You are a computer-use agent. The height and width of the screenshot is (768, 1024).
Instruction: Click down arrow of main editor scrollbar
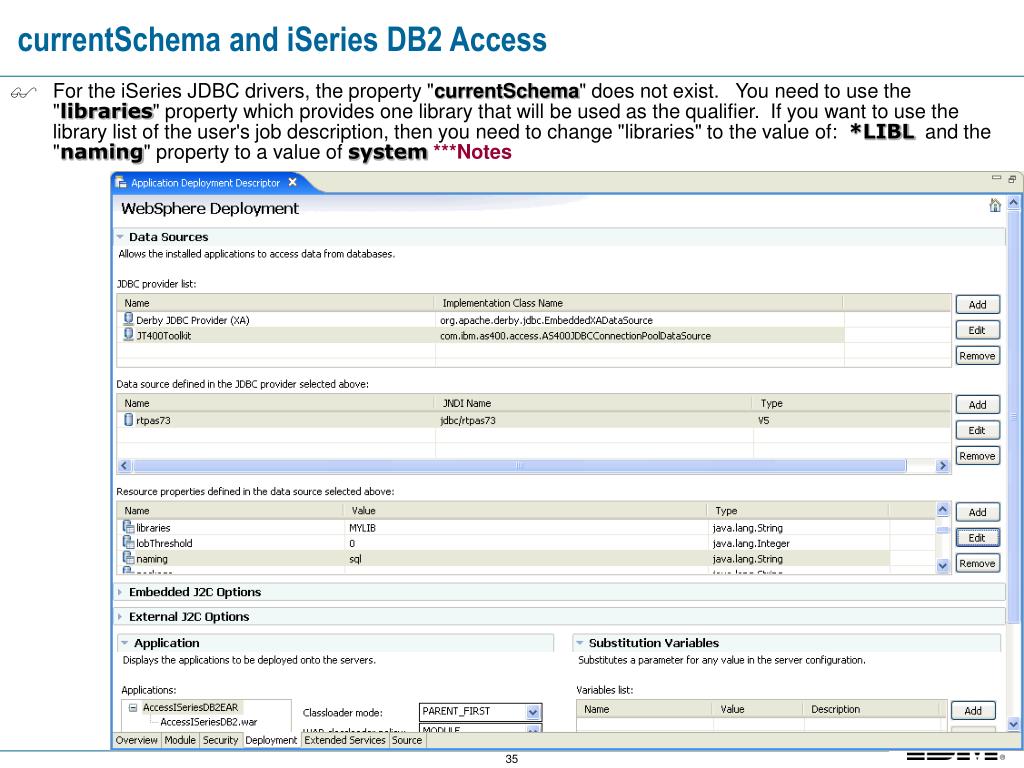coord(1014,724)
